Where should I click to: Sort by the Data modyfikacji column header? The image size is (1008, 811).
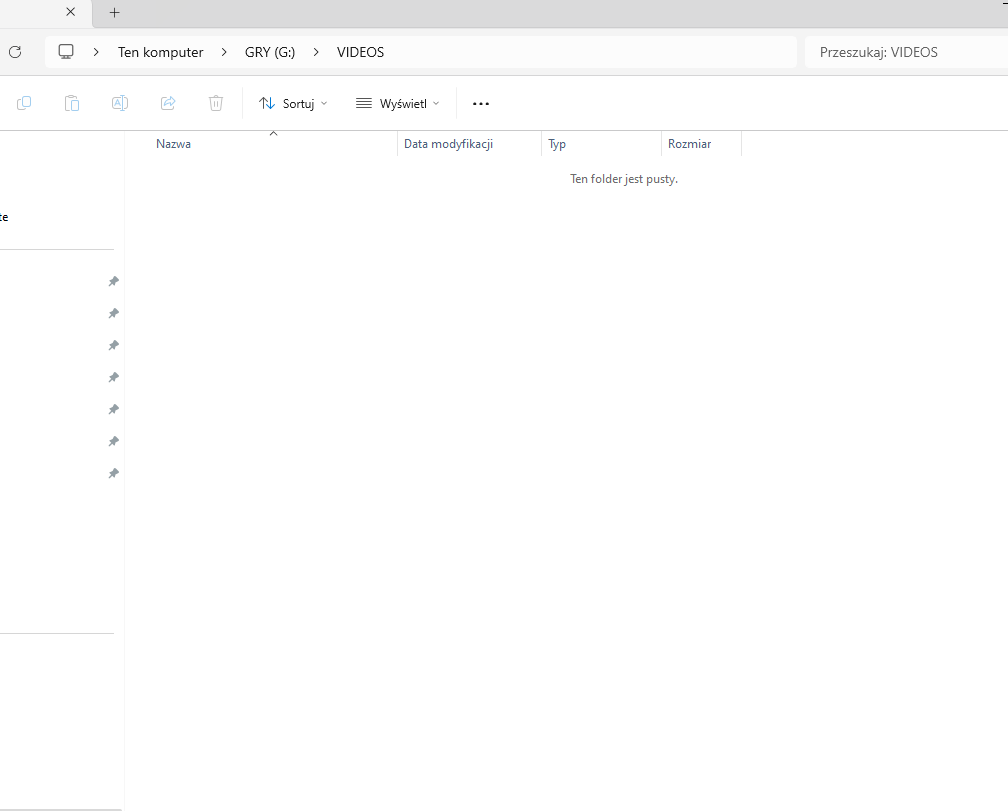(448, 144)
